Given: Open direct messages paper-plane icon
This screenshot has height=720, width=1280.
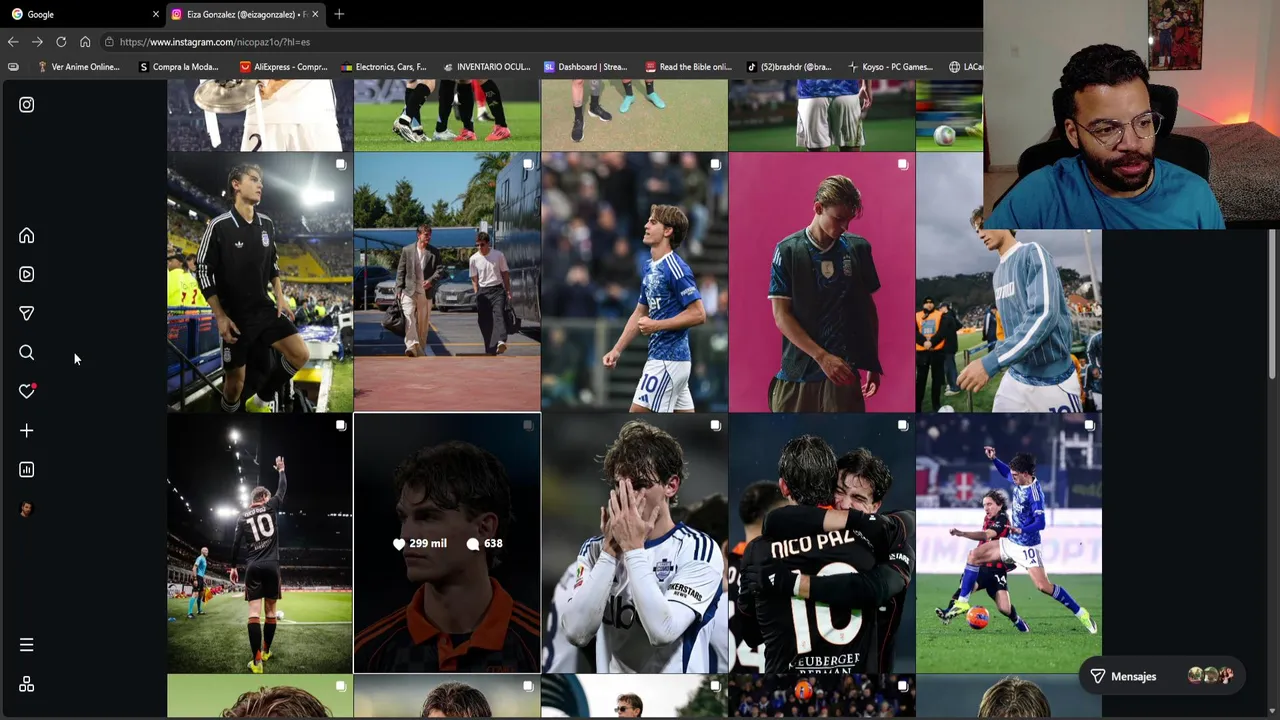Looking at the screenshot, I should pyautogui.click(x=27, y=313).
